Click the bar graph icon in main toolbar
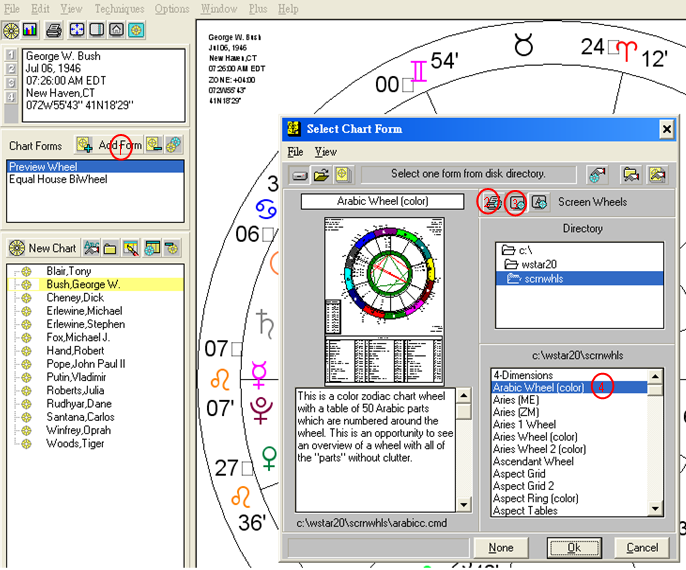 pos(29,30)
